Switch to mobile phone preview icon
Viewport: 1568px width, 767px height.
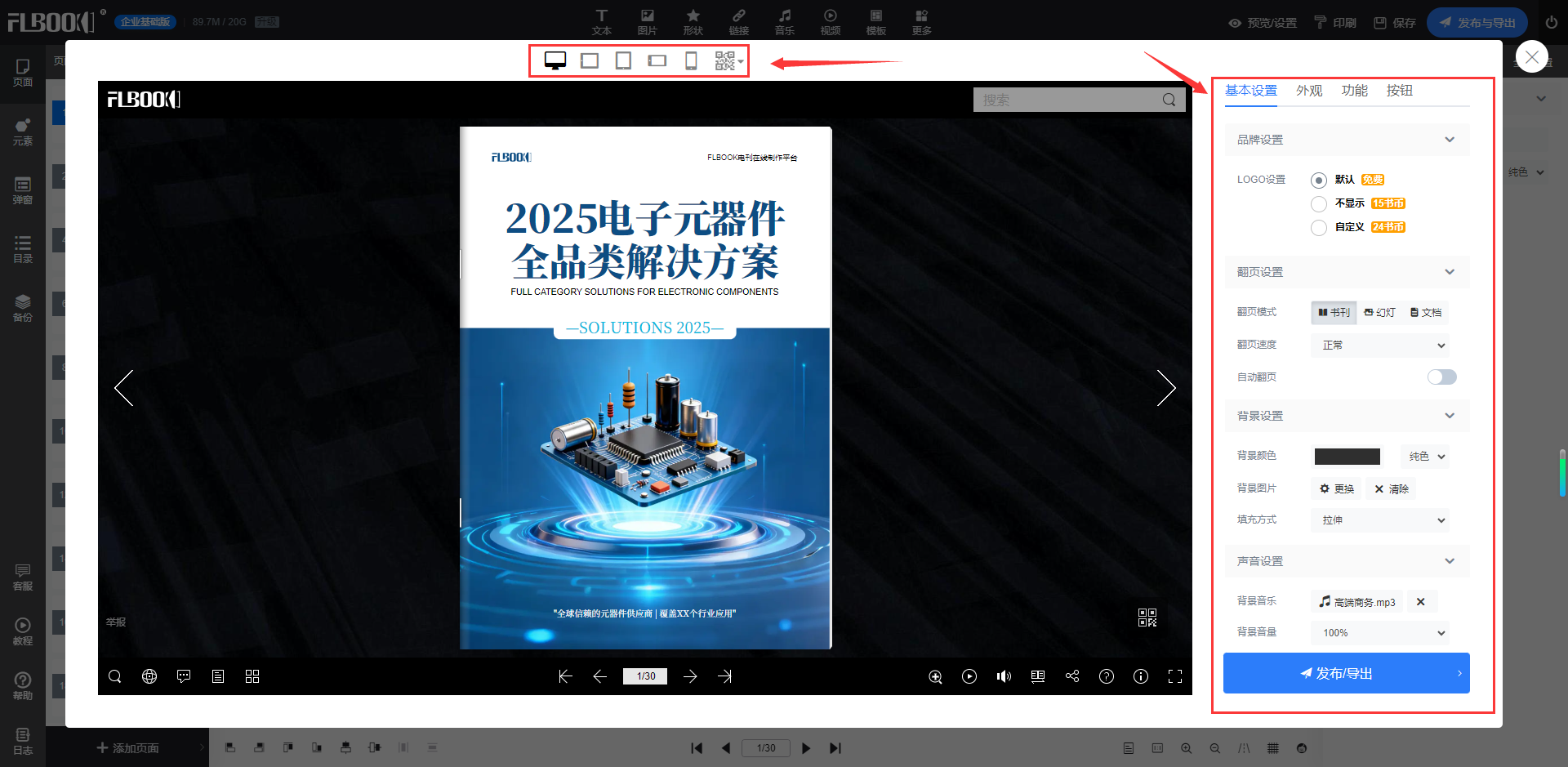point(691,61)
